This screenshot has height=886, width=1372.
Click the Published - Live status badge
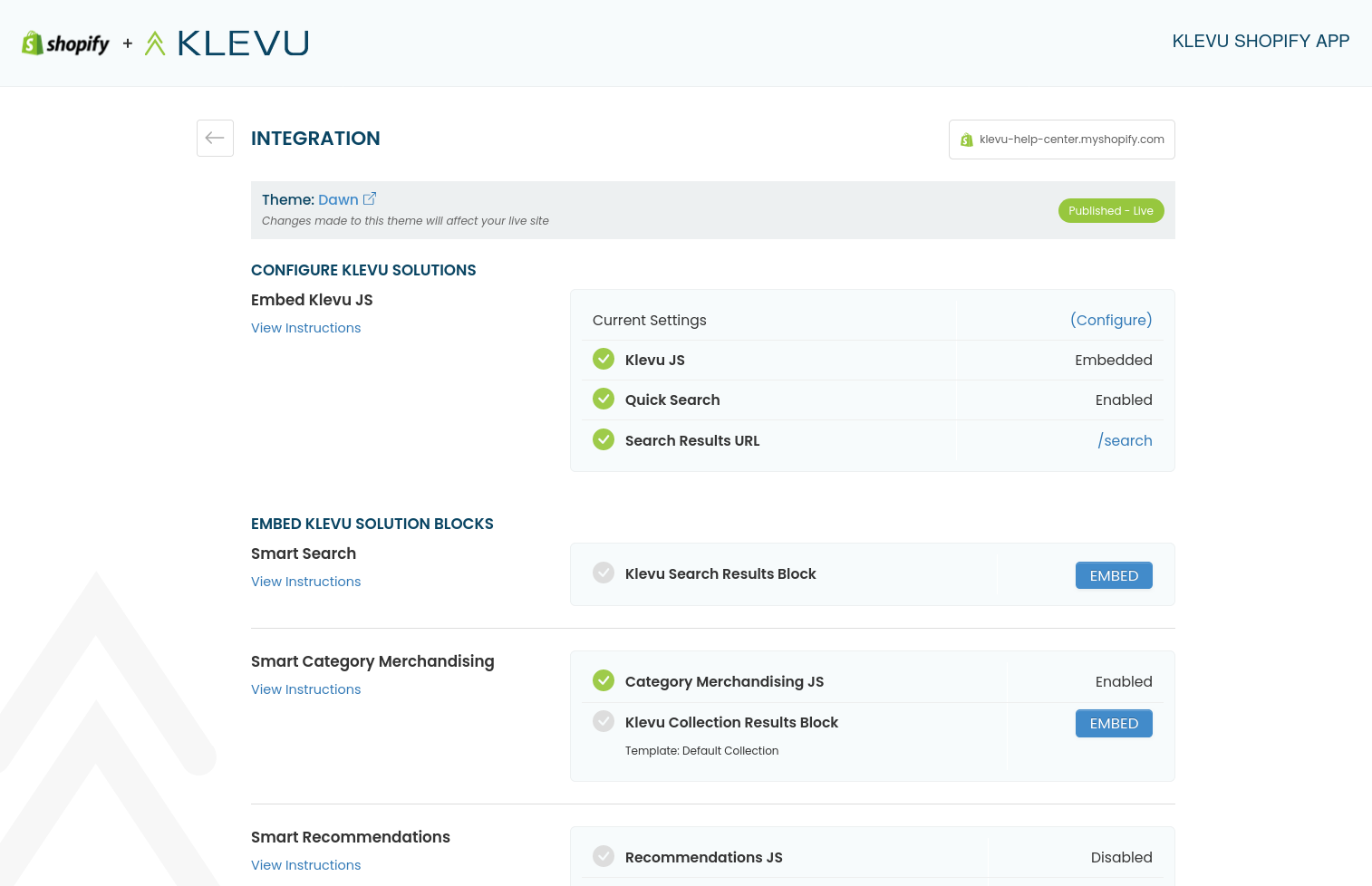click(x=1111, y=211)
